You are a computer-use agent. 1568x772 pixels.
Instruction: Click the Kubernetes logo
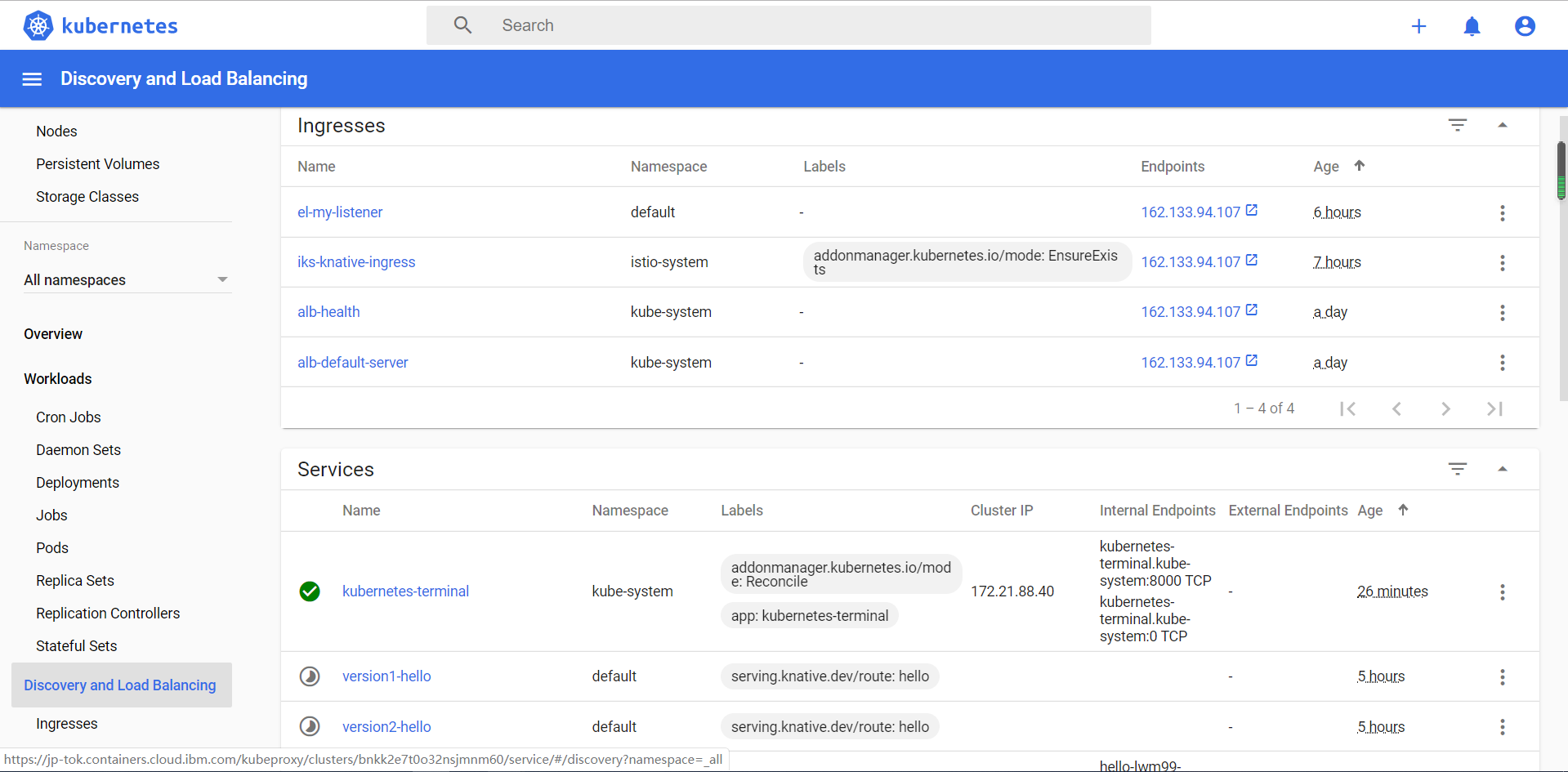click(101, 25)
